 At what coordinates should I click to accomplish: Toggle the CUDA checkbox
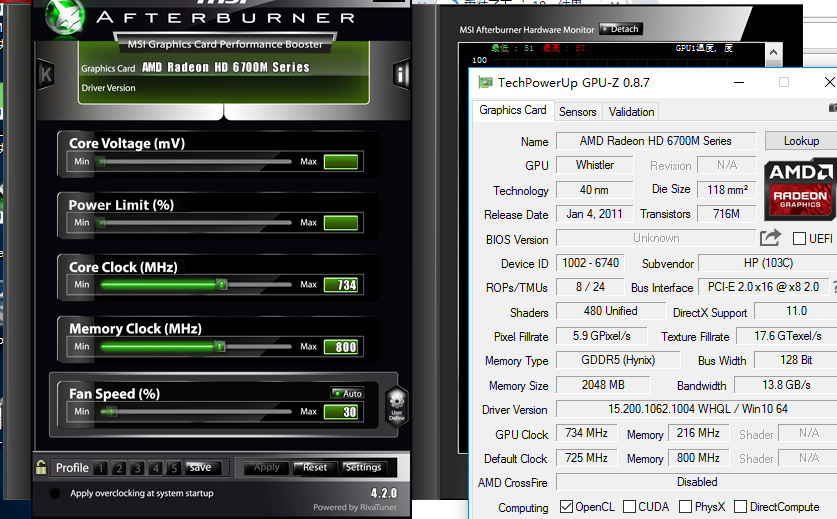click(x=629, y=506)
